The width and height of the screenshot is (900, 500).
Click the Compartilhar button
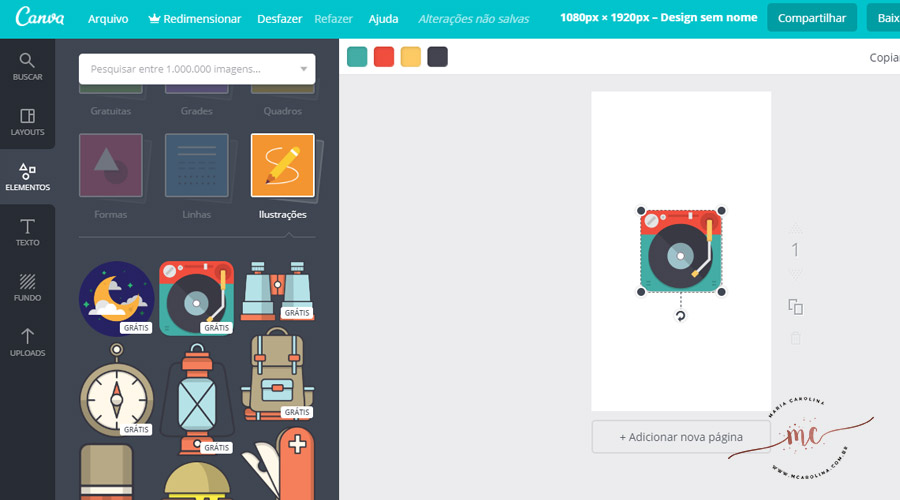[812, 18]
